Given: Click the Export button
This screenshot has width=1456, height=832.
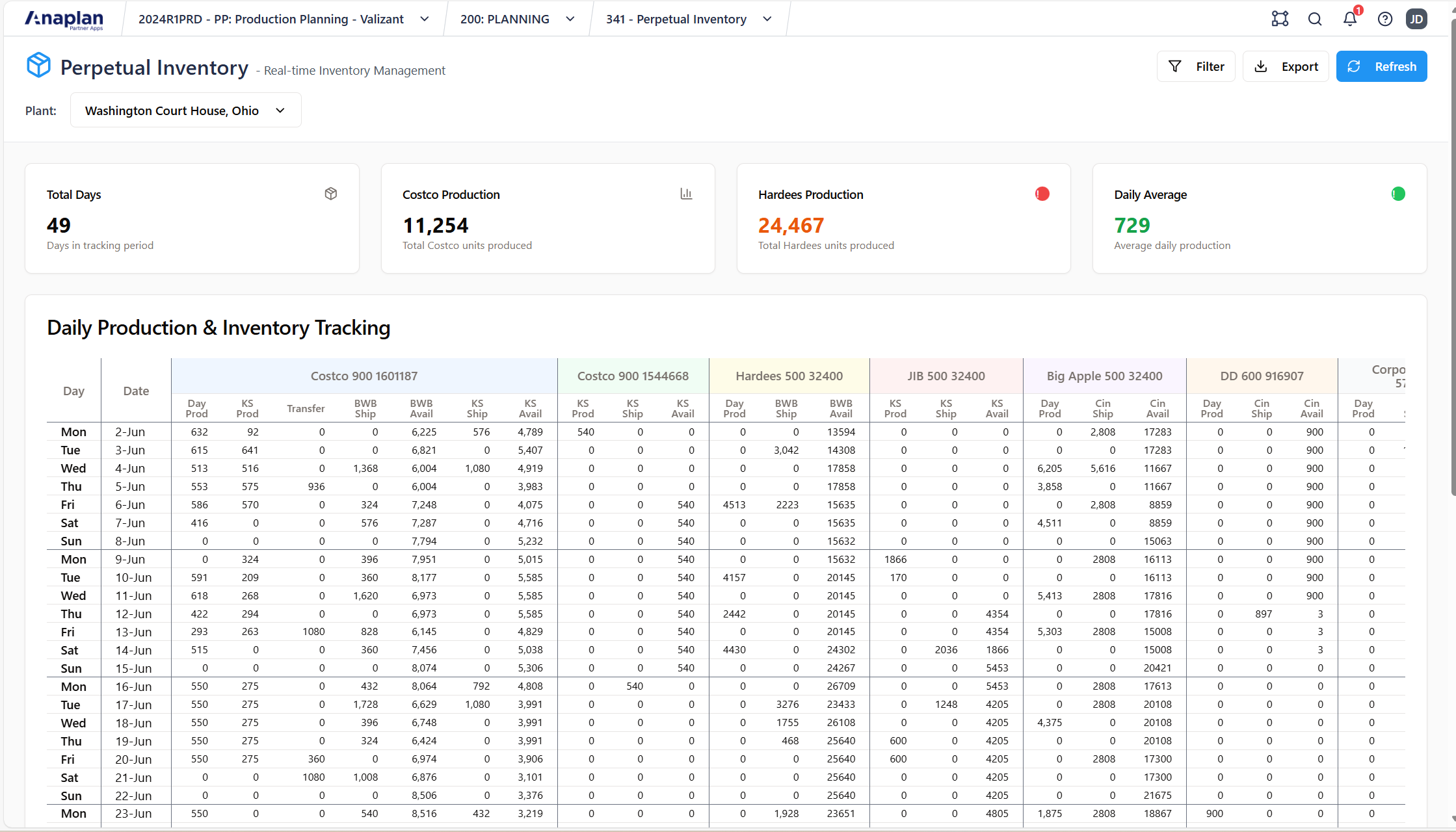Looking at the screenshot, I should tap(1286, 66).
